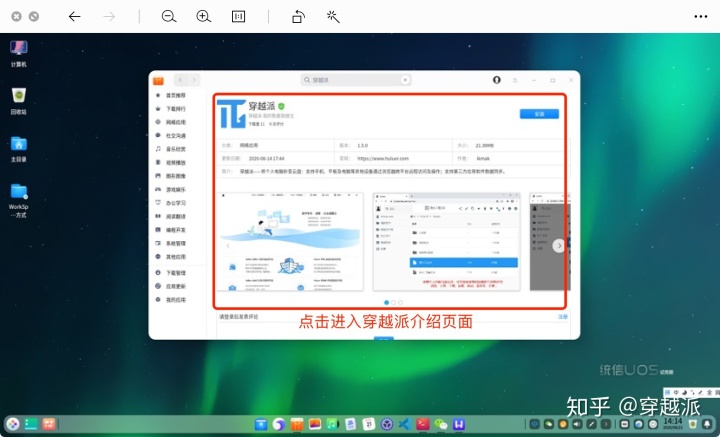This screenshot has height=437, width=720.
Task: Click the 注册 register link
Action: coord(562,317)
